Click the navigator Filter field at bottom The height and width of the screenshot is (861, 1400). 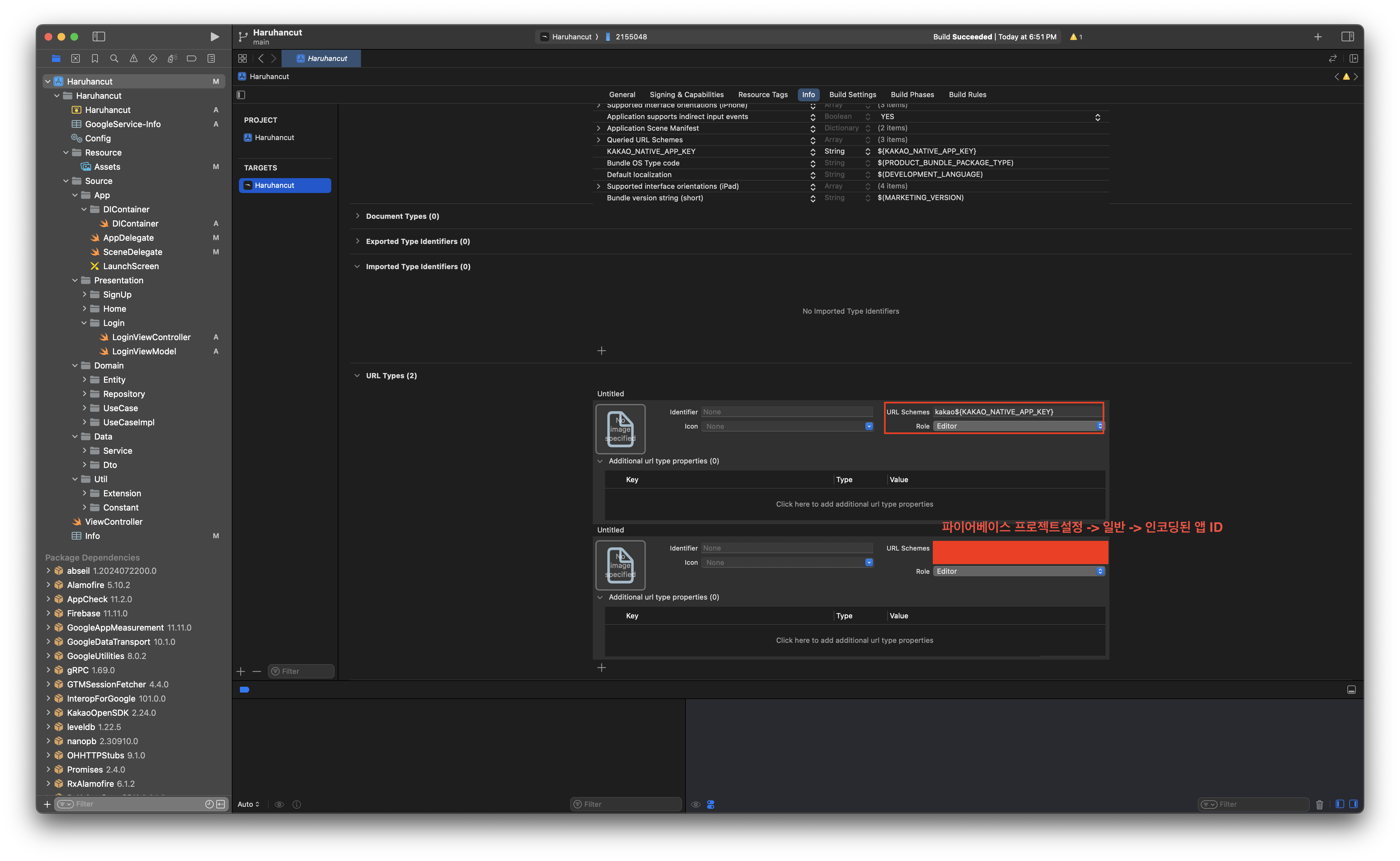137,804
